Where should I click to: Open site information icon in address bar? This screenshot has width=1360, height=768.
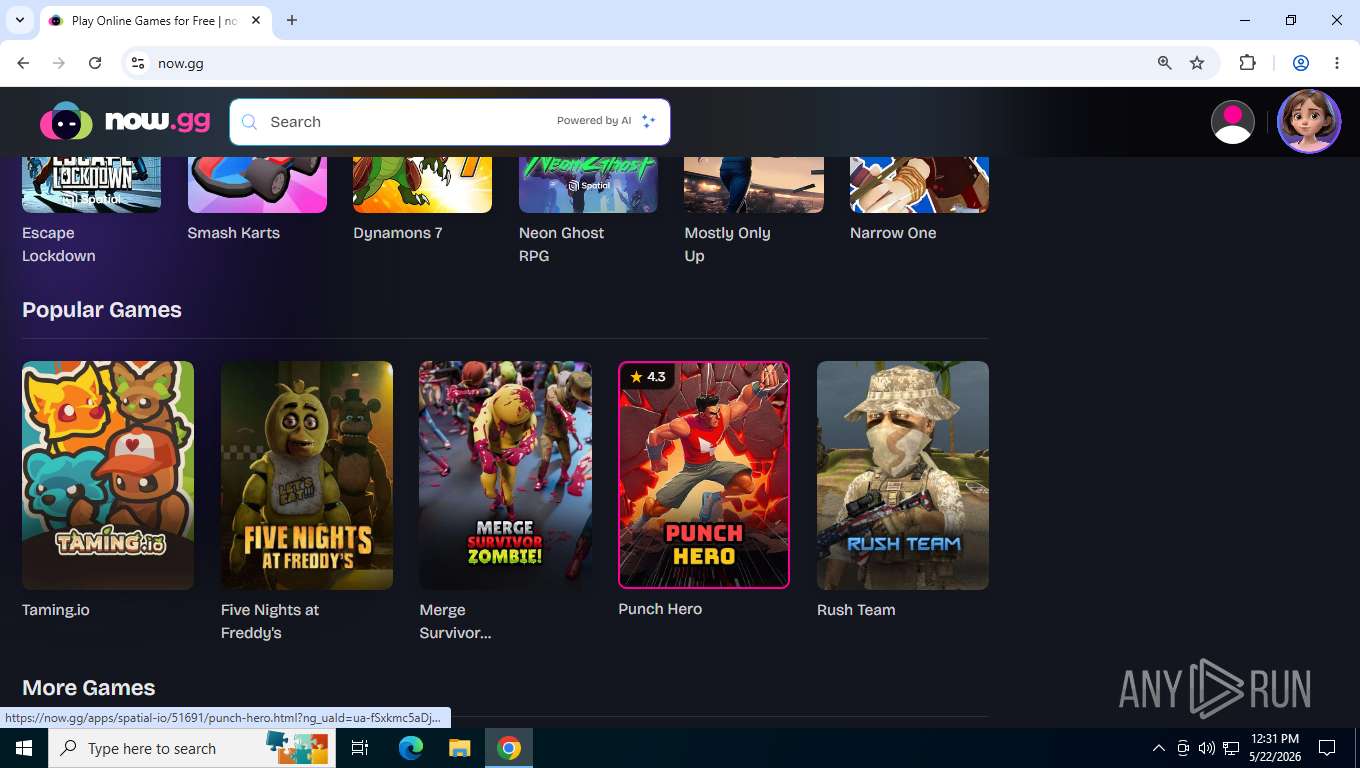click(138, 63)
